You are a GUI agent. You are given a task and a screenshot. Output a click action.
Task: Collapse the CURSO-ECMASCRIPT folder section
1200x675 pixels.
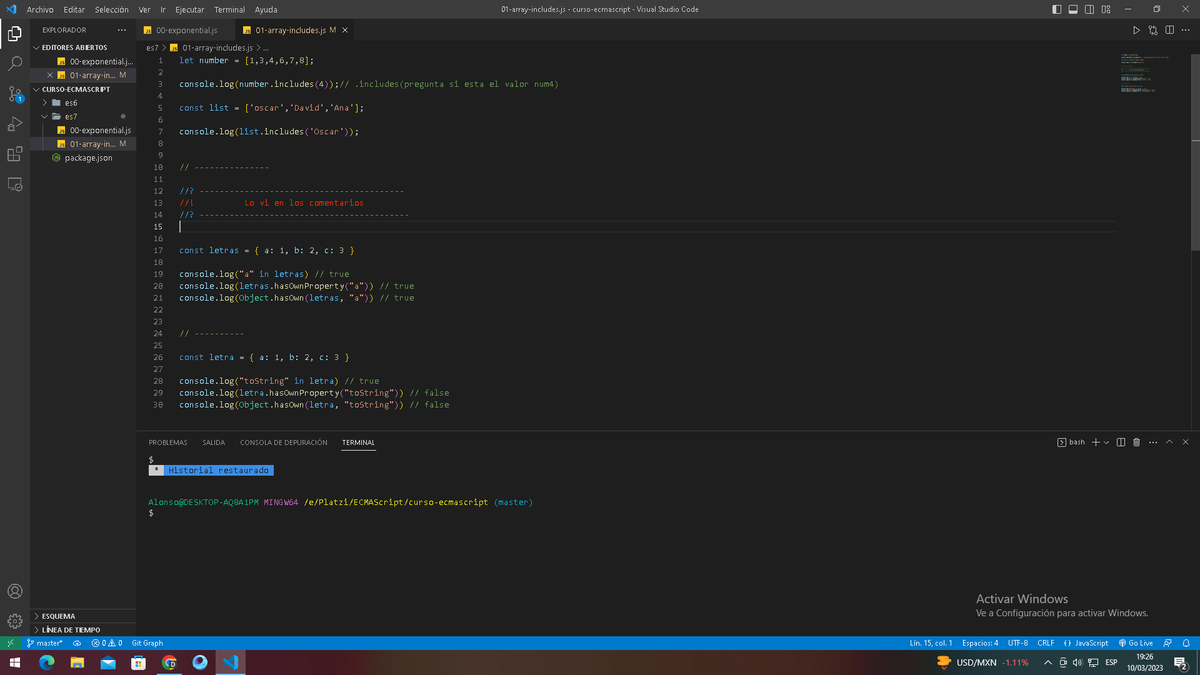pos(83,89)
